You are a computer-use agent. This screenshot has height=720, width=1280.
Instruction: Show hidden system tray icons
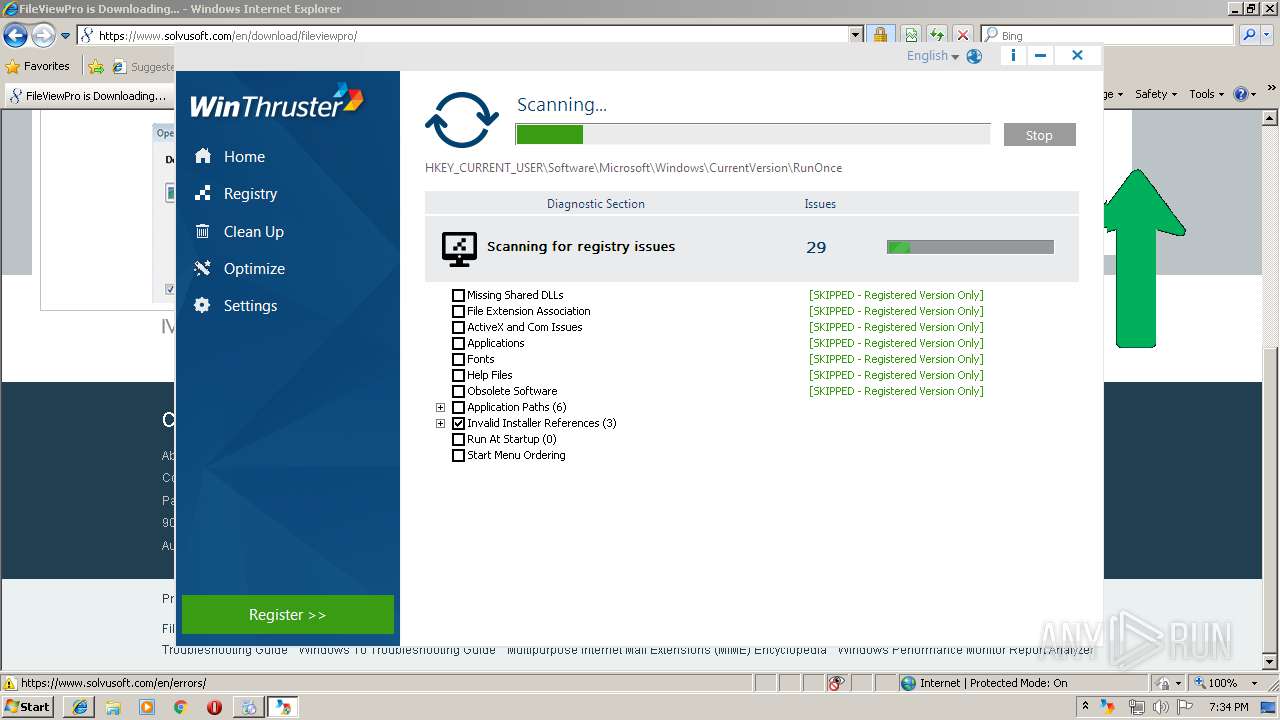point(1086,707)
